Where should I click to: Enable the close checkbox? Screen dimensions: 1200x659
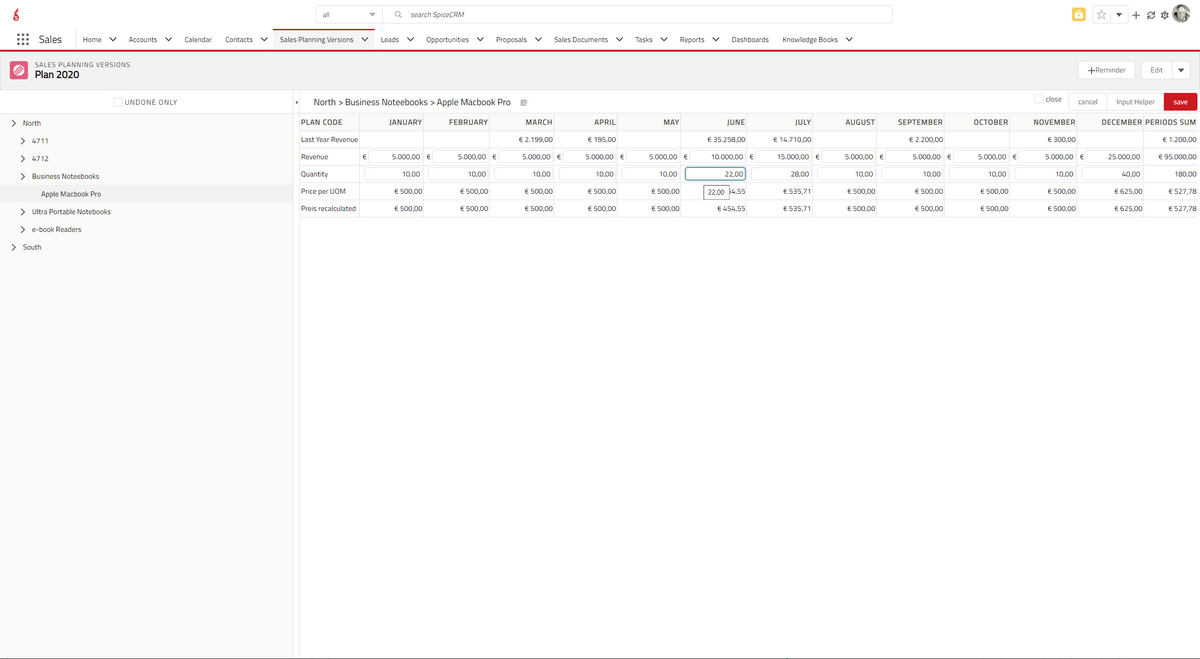1039,99
